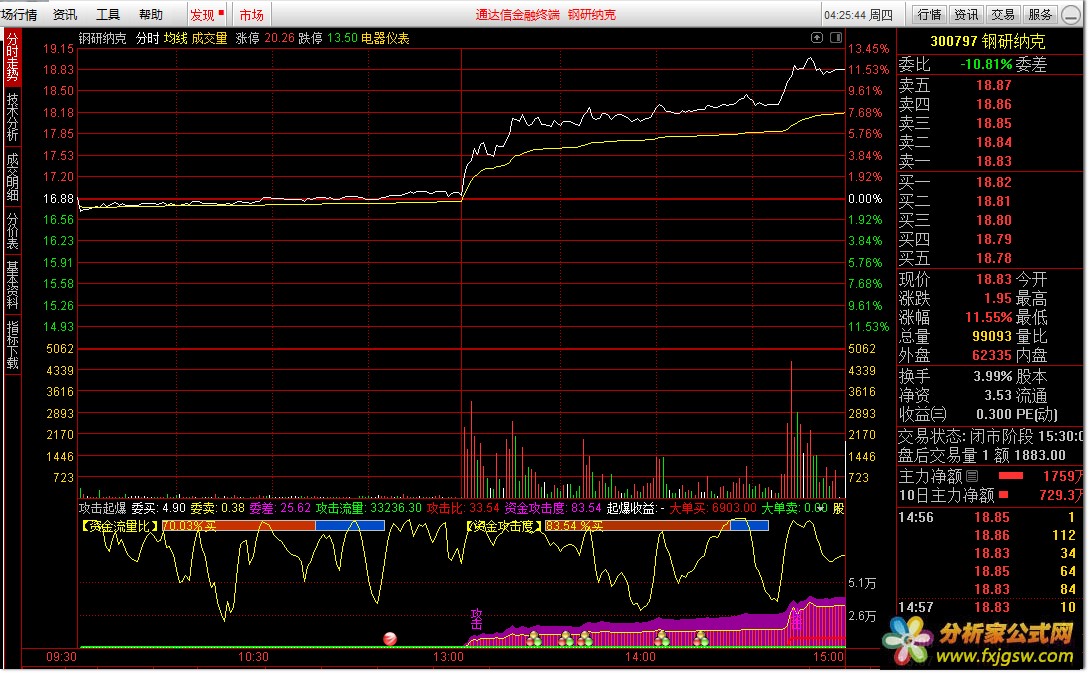Click the 交易 button
This screenshot has width=1090, height=673.
tap(1003, 15)
